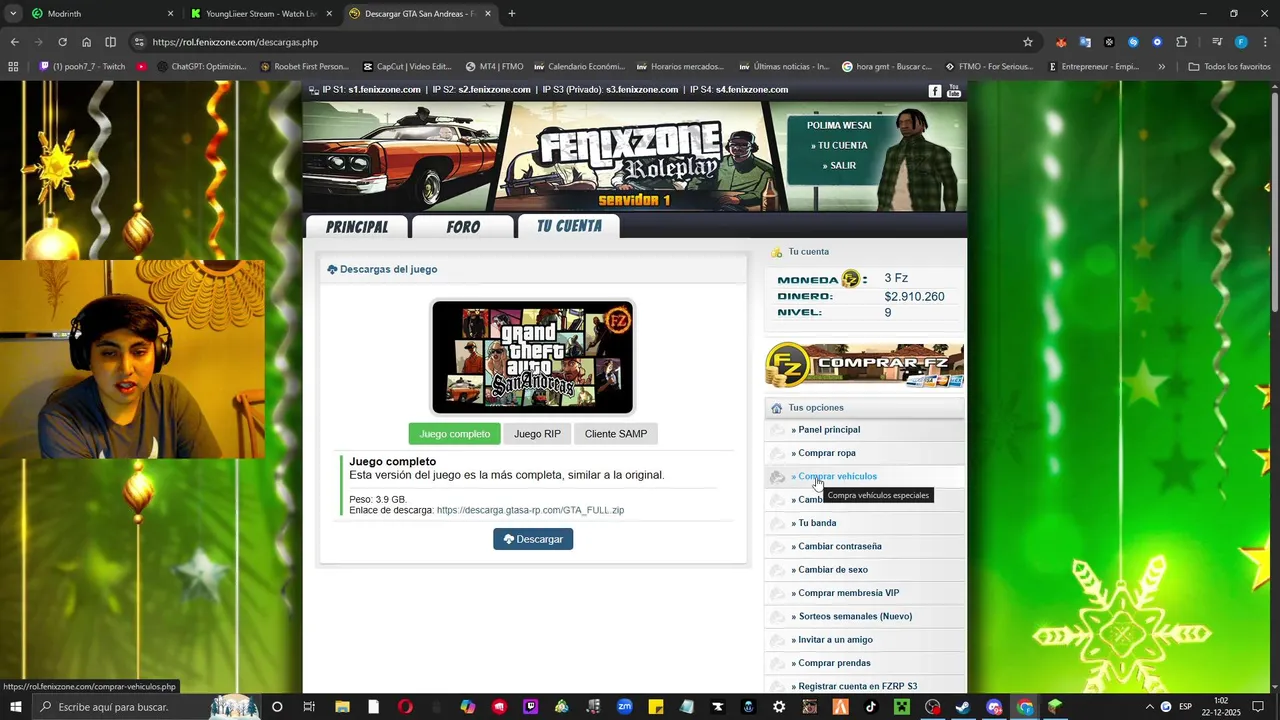Select the Juego RIP option
This screenshot has height=720, width=1280.
(x=537, y=434)
